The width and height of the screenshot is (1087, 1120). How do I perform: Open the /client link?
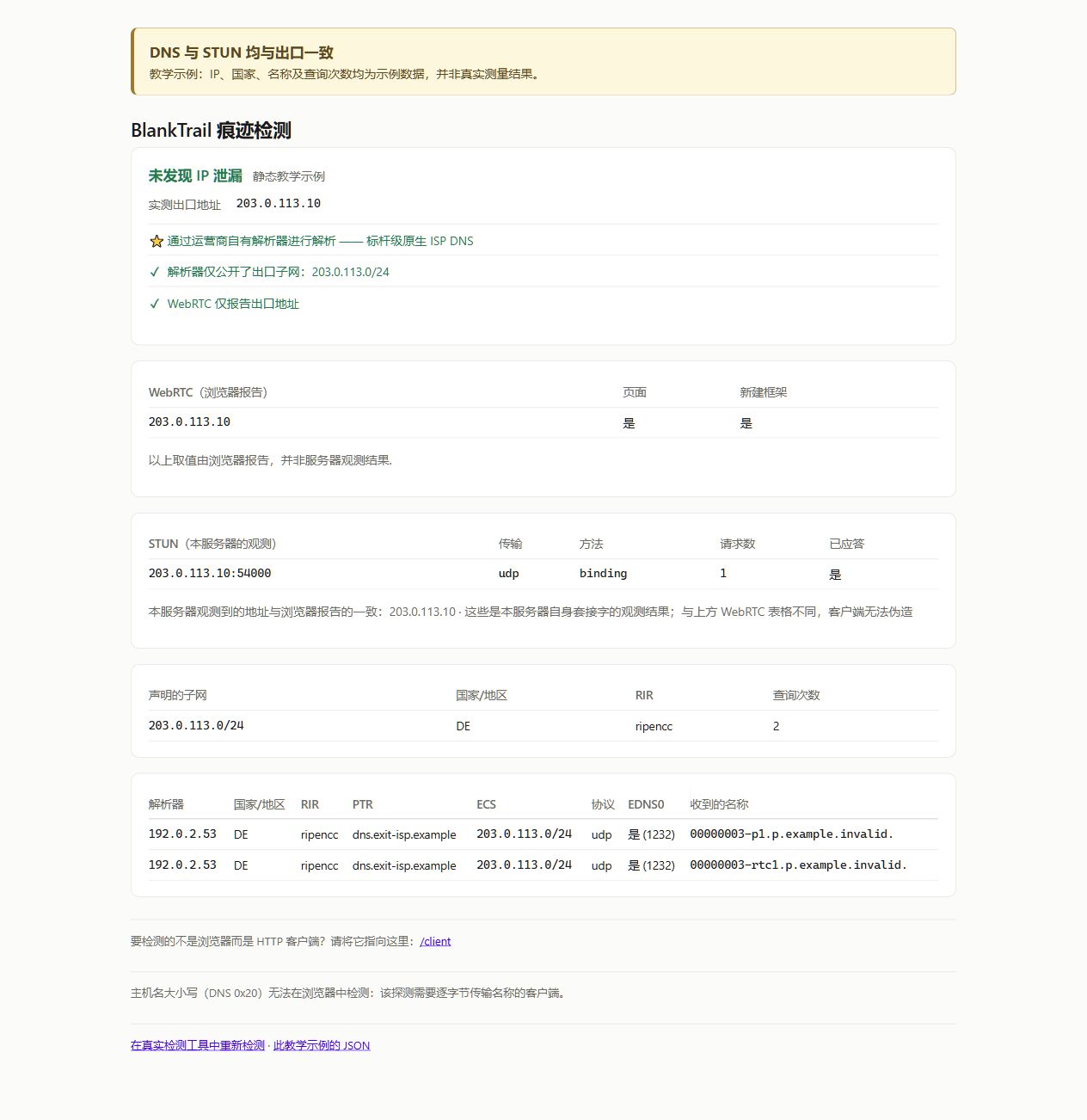click(x=435, y=941)
